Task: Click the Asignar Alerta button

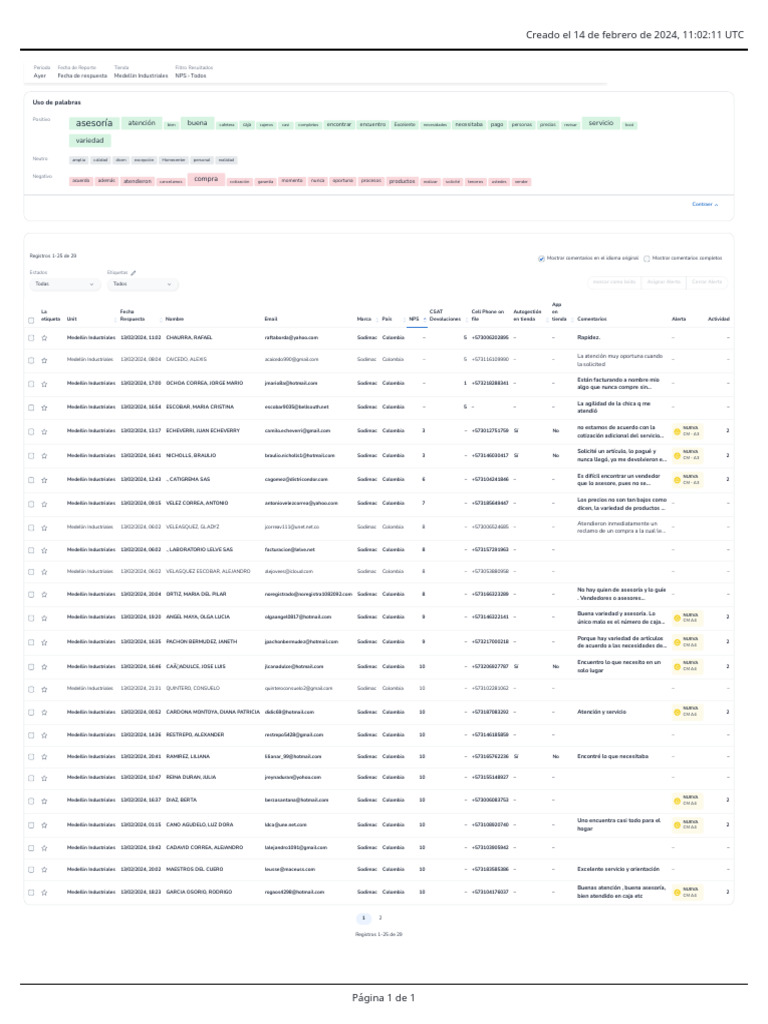Action: 664,282
